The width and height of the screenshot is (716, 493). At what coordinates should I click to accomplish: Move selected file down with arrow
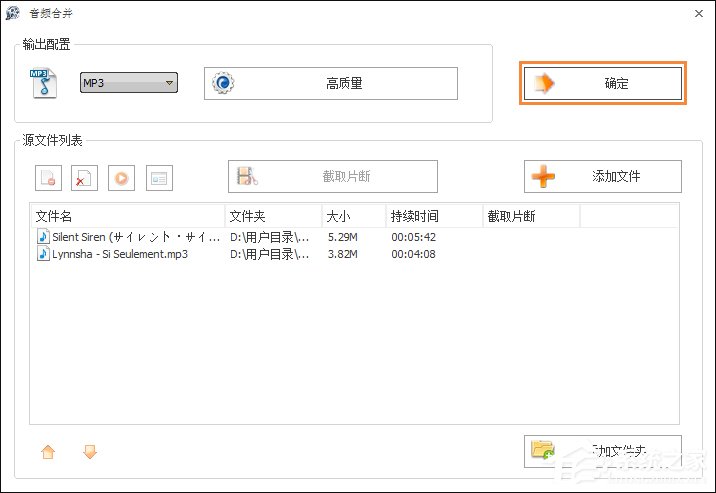tap(90, 452)
